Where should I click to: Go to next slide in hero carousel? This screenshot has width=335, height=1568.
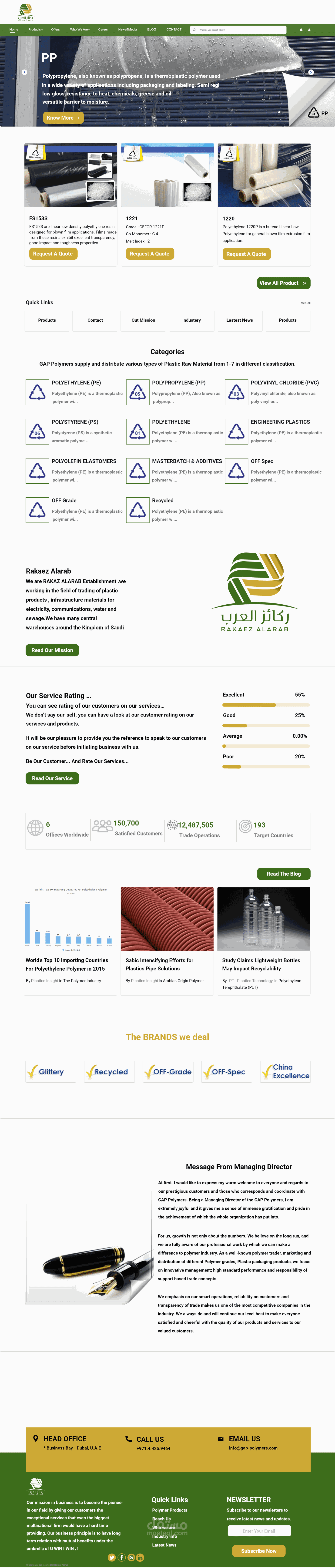tap(311, 72)
